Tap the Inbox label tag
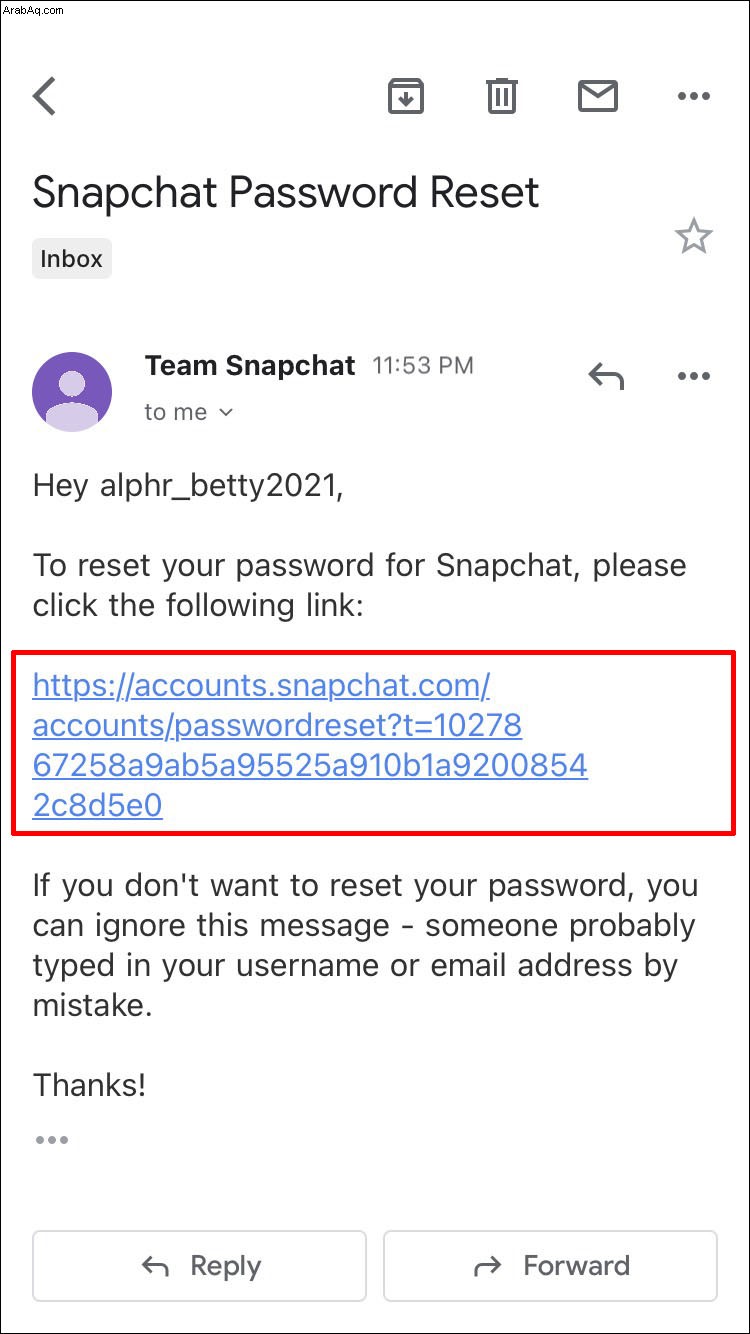Image resolution: width=750 pixels, height=1334 pixels. 72,258
